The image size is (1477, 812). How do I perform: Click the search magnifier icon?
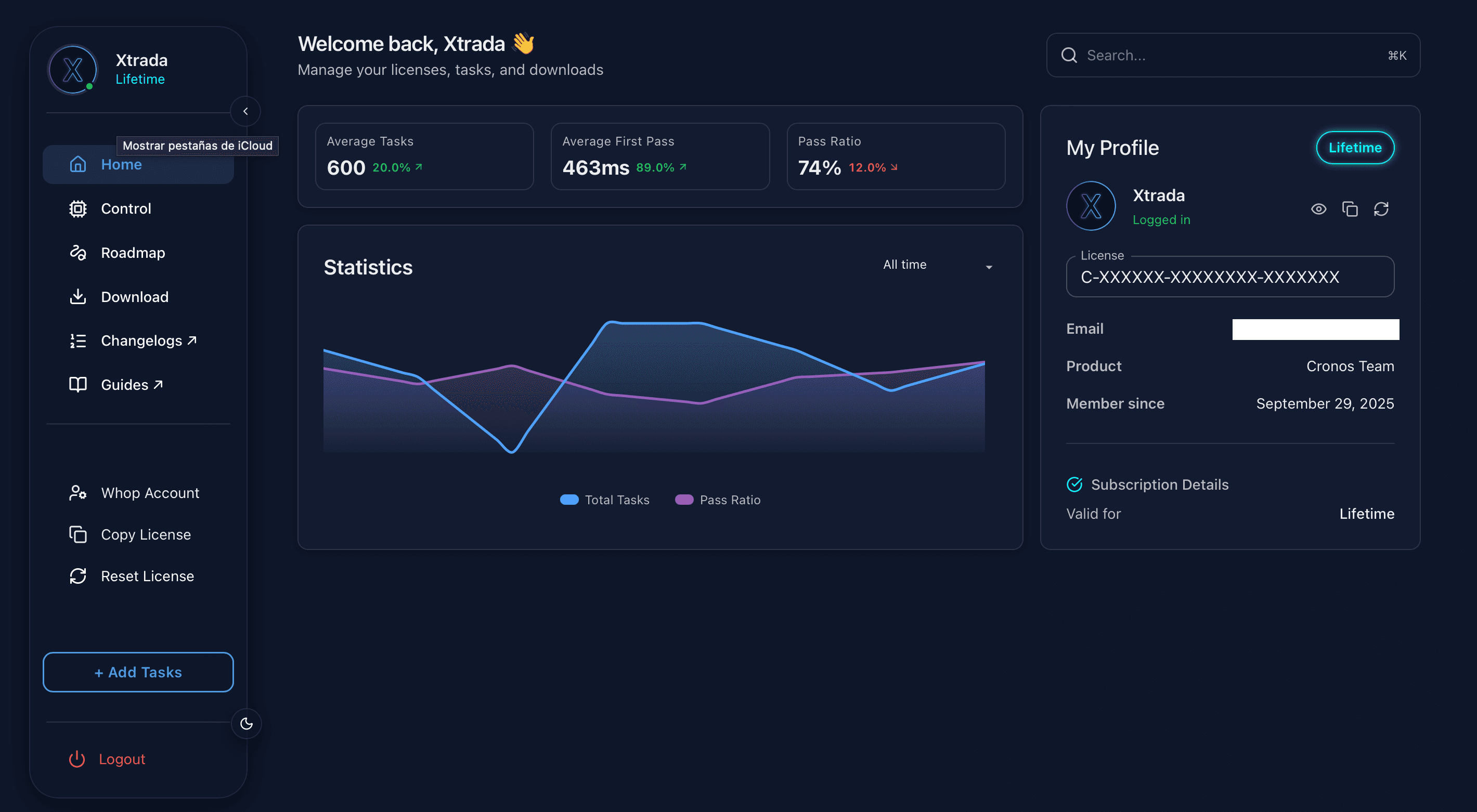[x=1069, y=55]
